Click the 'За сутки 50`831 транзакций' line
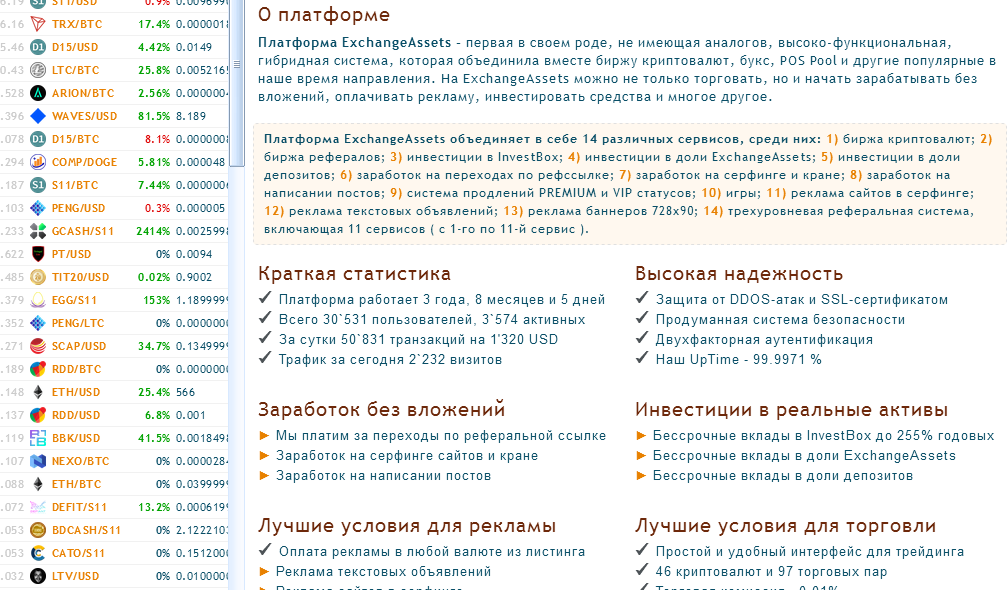Image resolution: width=1007 pixels, height=590 pixels. point(418,340)
